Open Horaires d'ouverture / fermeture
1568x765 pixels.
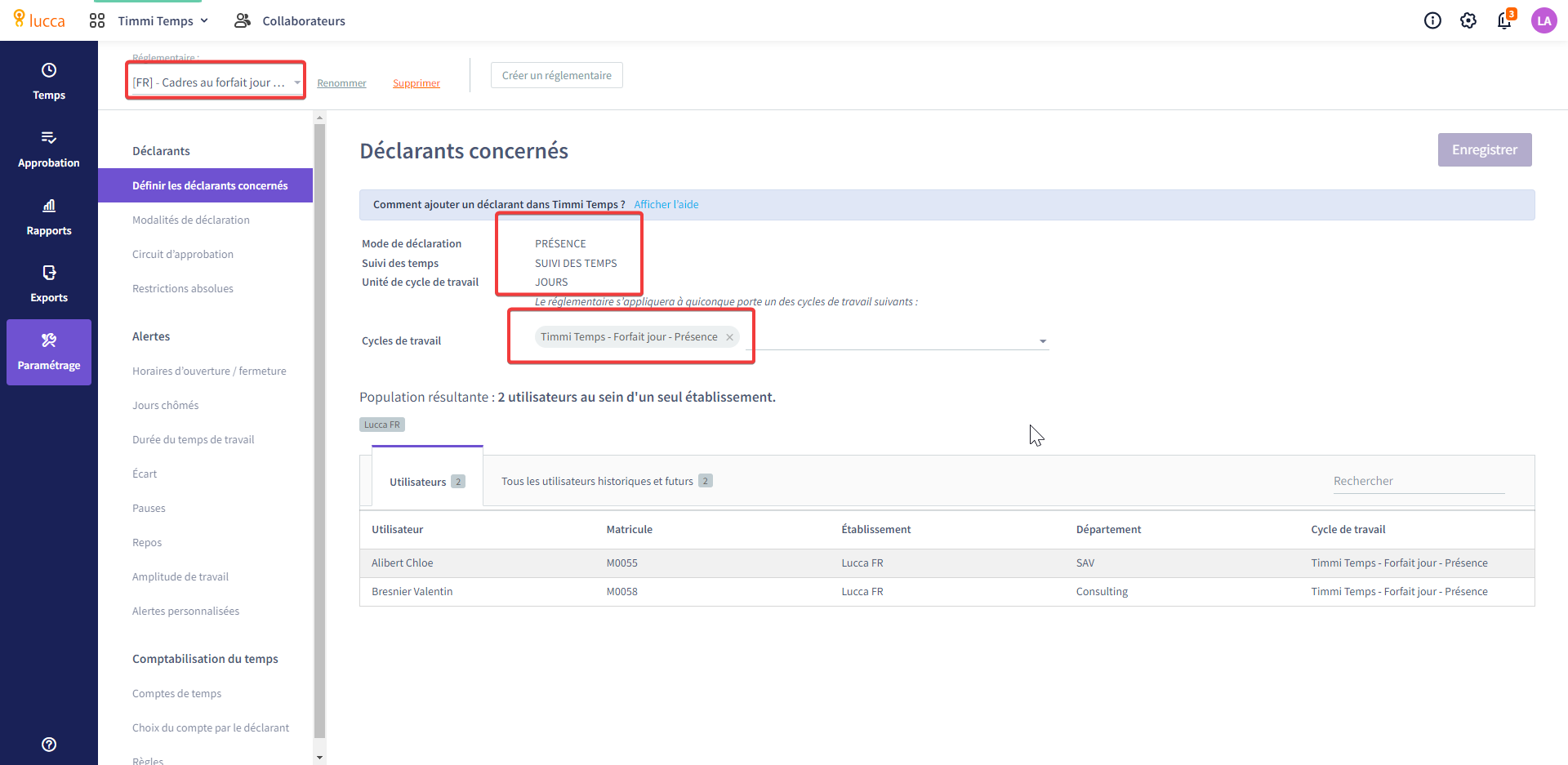[209, 371]
